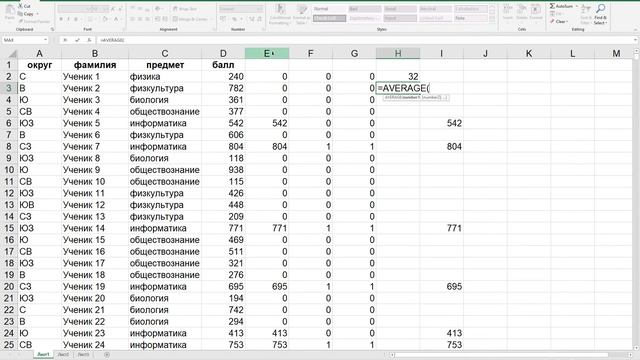Toggle Bold formatting

61,19
